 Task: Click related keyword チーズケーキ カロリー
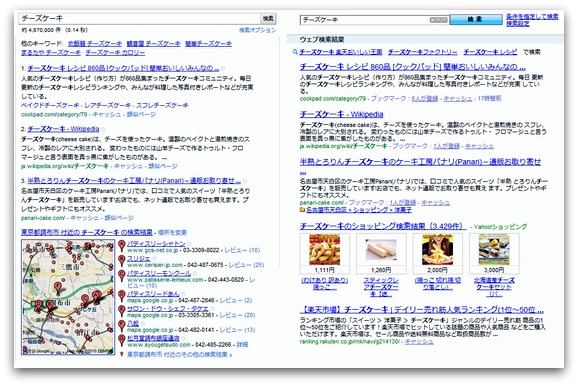point(115,53)
